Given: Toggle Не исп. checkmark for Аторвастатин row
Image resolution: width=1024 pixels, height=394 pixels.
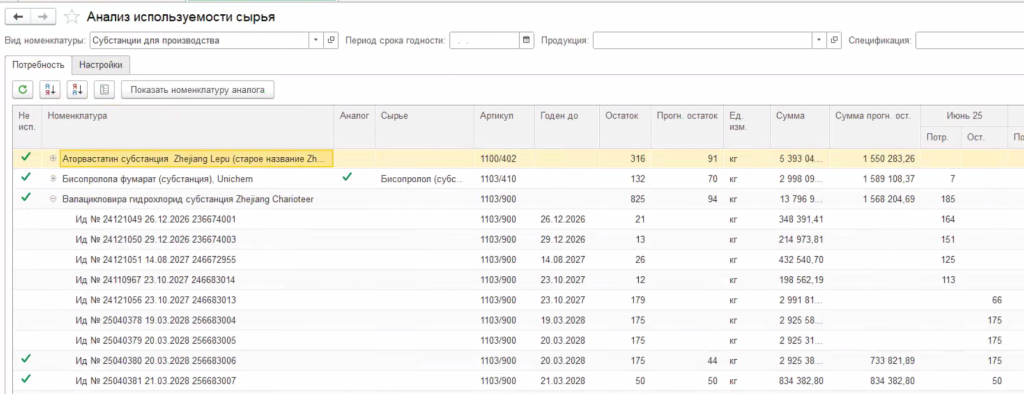Looking at the screenshot, I should point(26,157).
